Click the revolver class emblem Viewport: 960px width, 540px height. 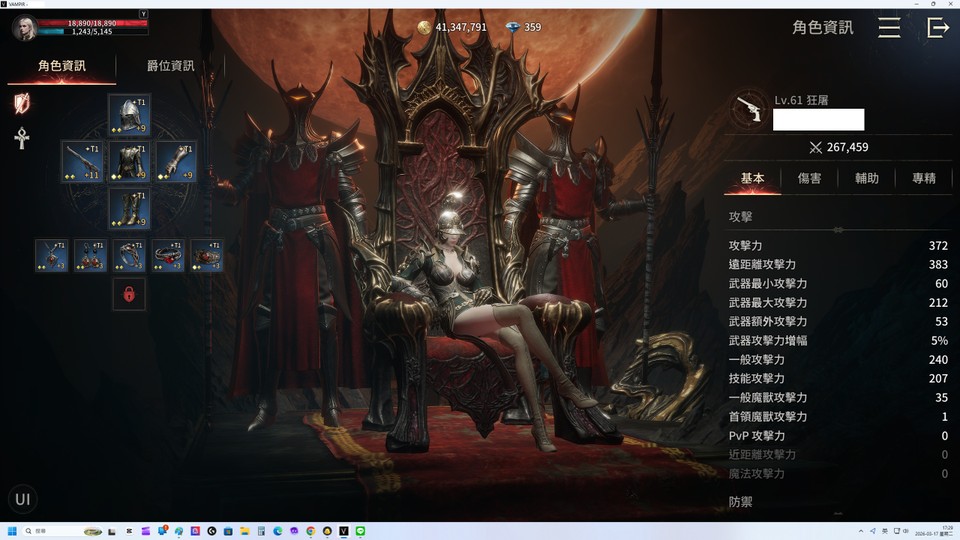coord(747,111)
